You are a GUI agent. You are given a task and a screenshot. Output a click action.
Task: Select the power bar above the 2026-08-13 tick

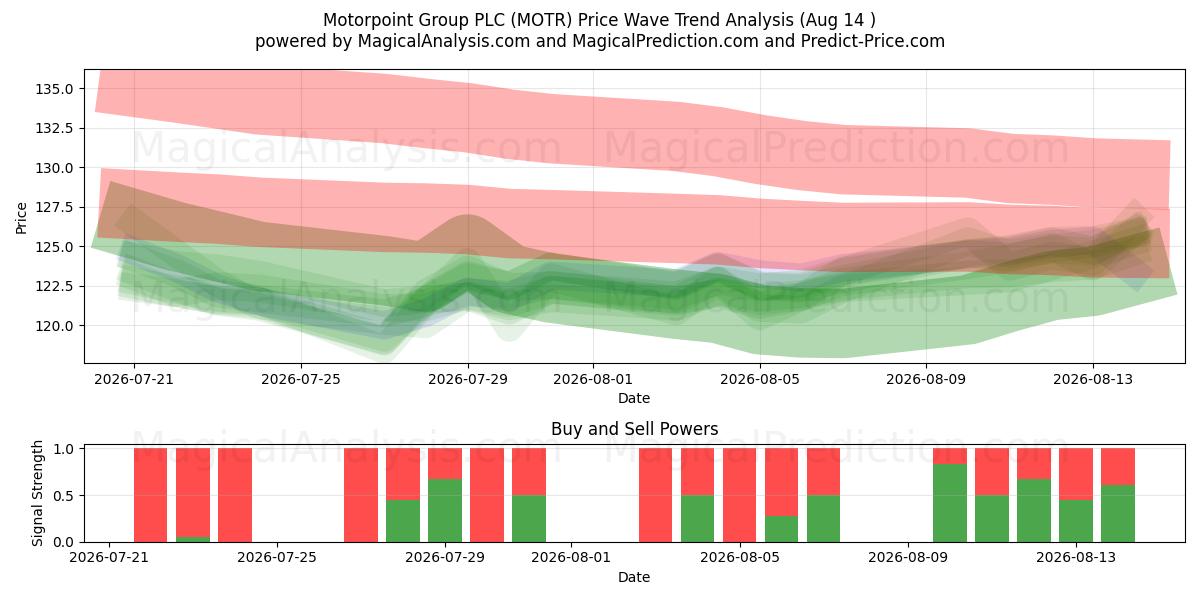point(1076,495)
